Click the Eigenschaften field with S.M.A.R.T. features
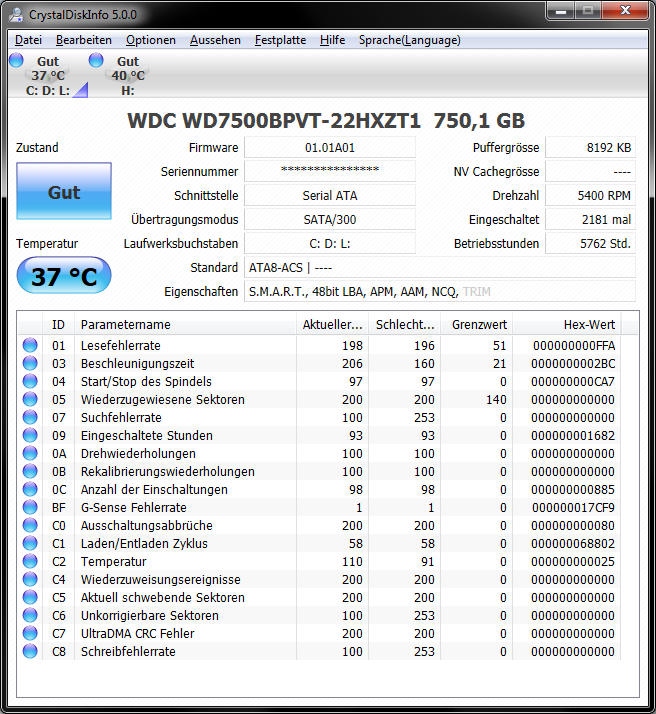This screenshot has width=656, height=714. click(440, 291)
